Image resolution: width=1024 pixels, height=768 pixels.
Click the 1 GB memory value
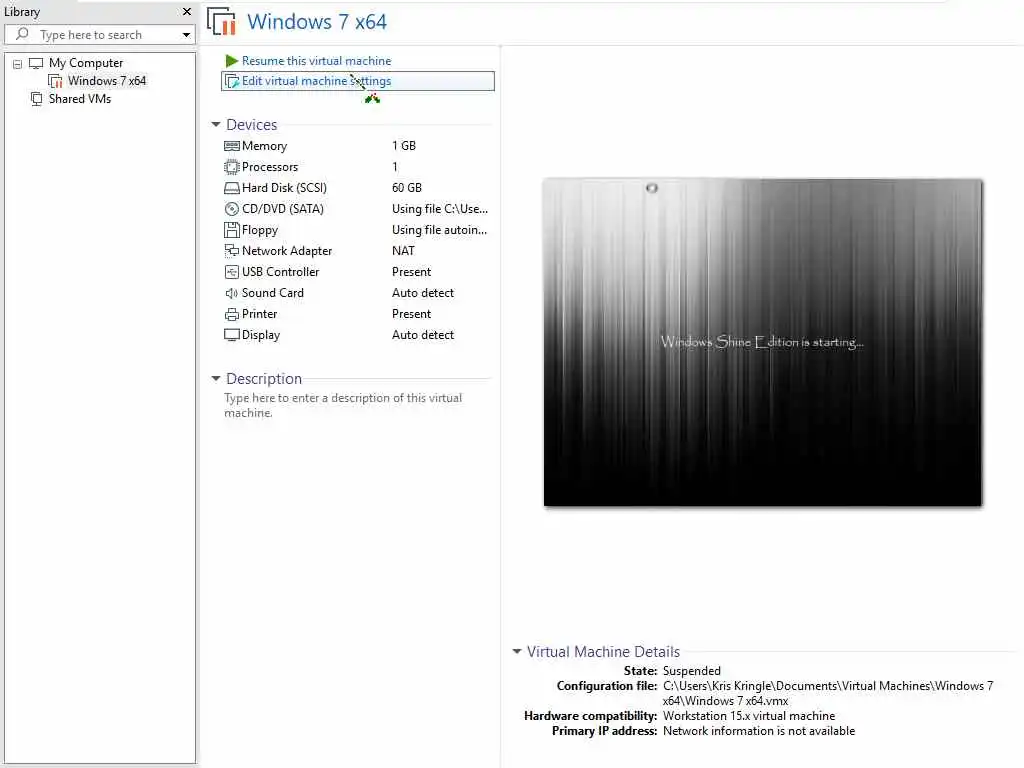(x=404, y=146)
